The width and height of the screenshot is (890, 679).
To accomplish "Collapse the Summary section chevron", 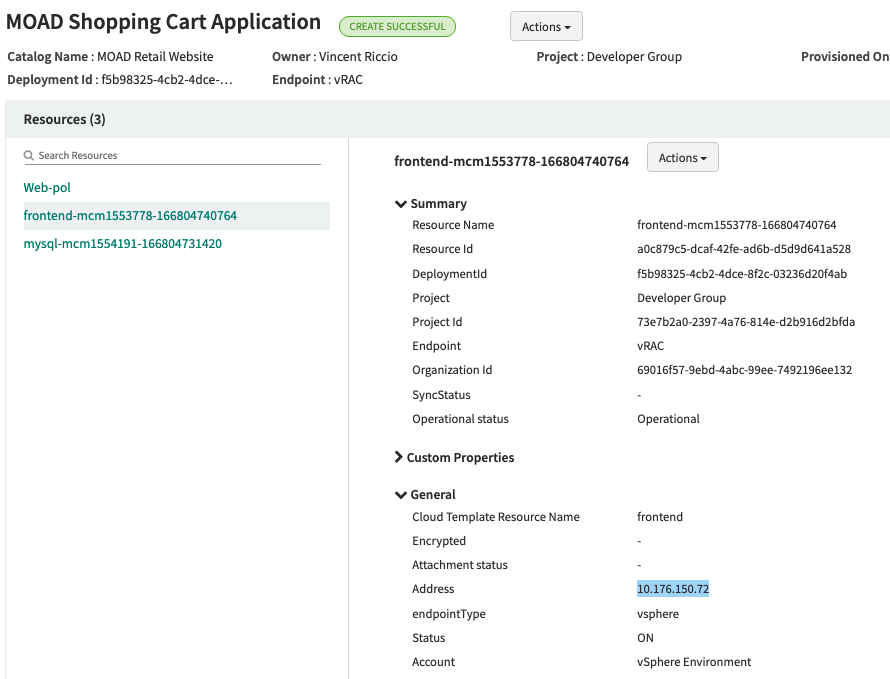I will tap(401, 204).
